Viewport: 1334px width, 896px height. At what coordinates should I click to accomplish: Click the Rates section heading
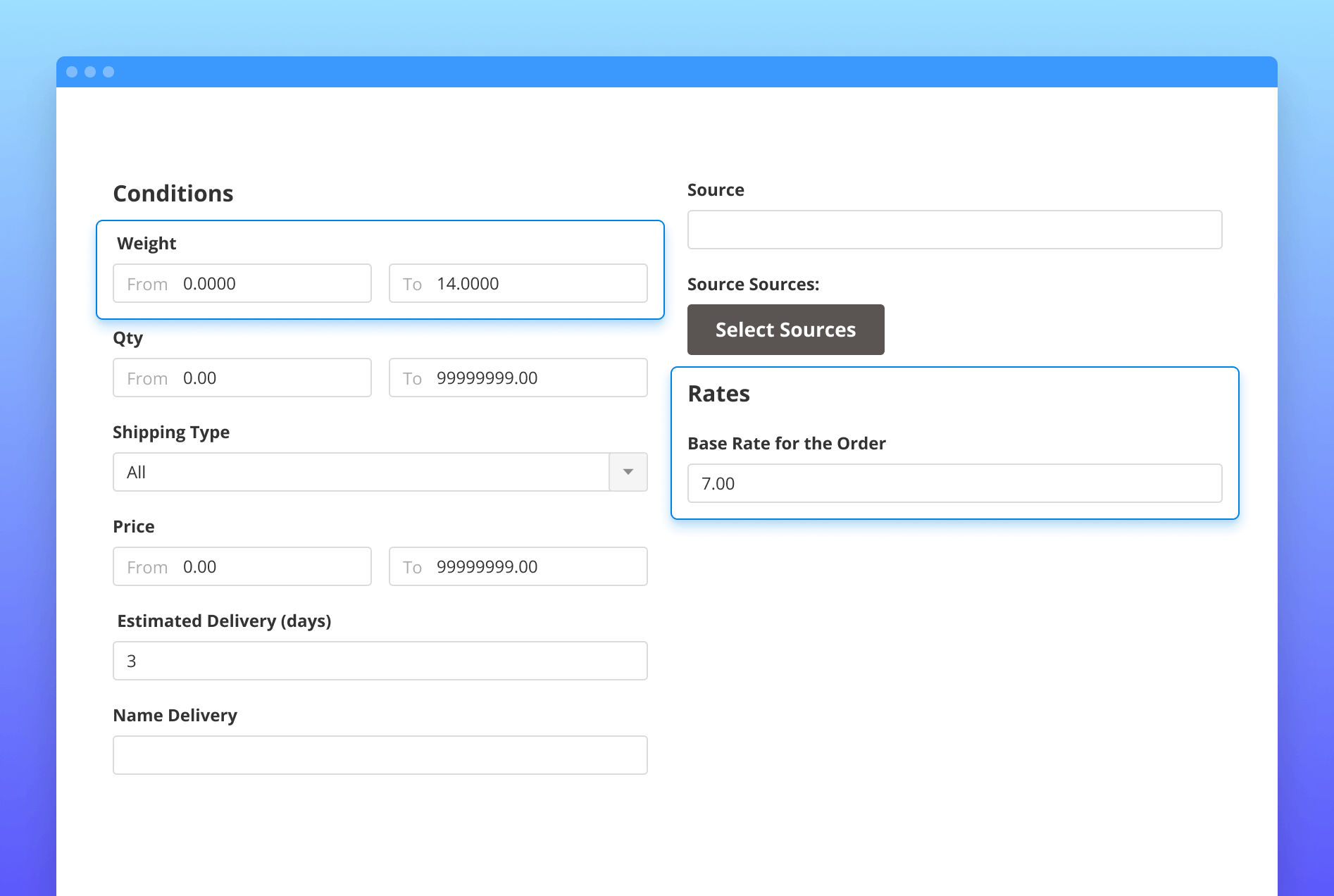(718, 394)
